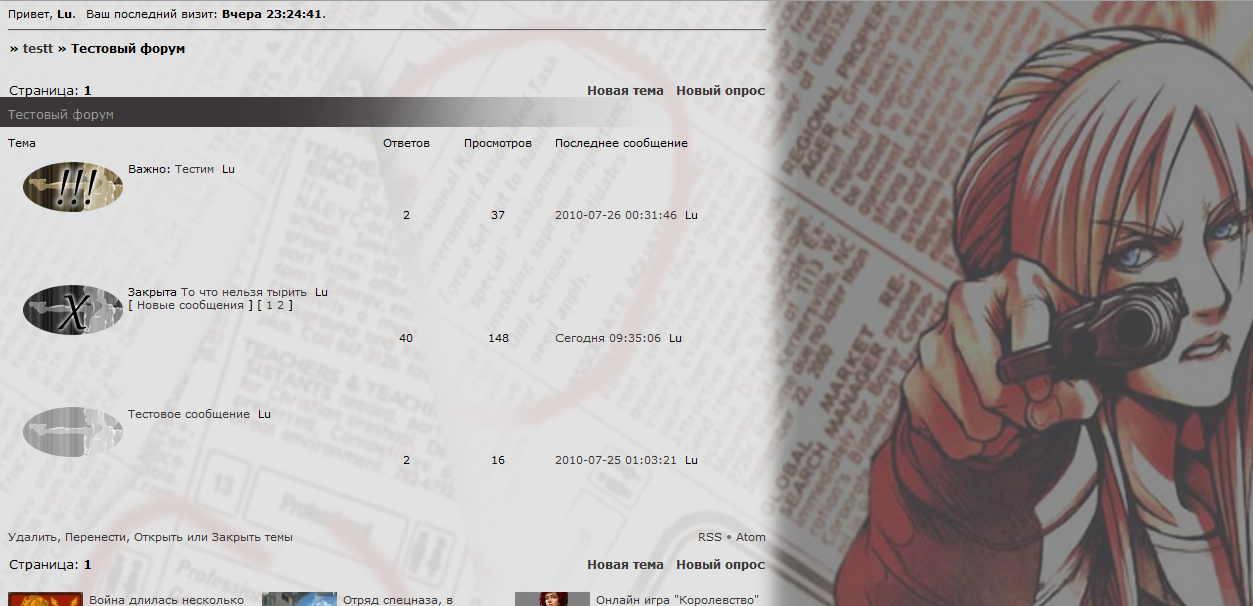1253x606 pixels.
Task: Click the Тестовый форум breadcrumb title
Action: [128, 48]
